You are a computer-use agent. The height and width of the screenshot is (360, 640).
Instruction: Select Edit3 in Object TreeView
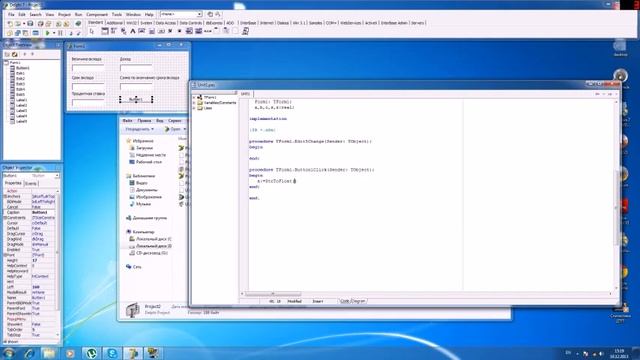click(20, 84)
